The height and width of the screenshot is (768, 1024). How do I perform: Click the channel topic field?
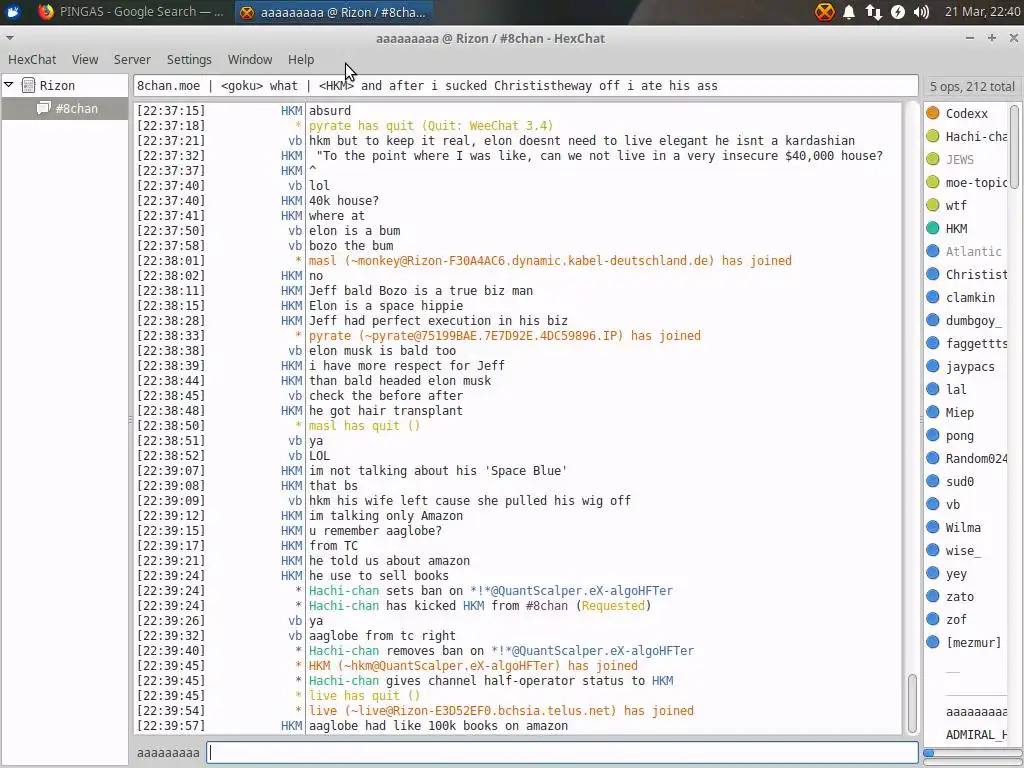(526, 86)
